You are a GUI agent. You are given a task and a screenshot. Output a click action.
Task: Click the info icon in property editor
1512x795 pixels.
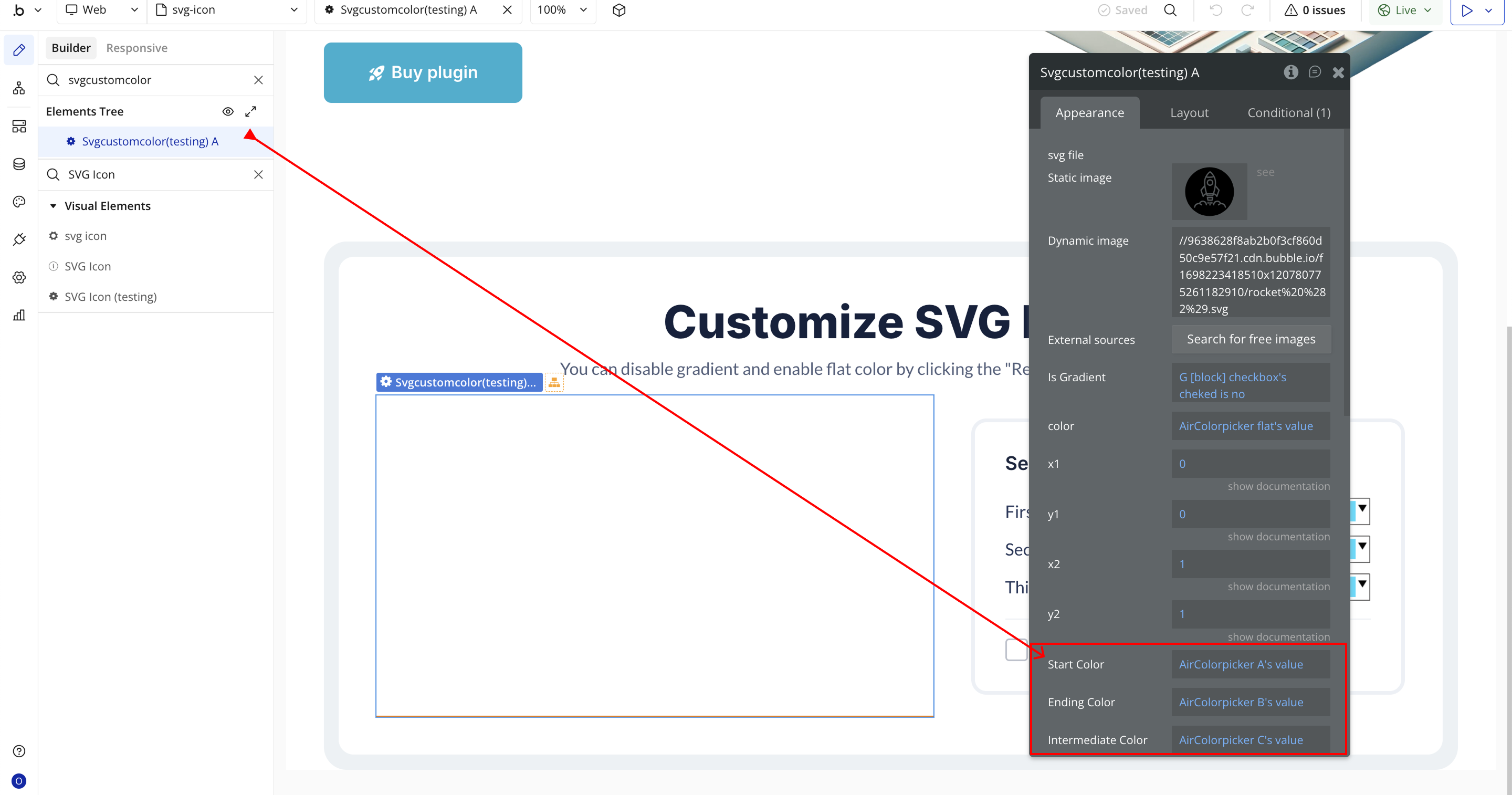coord(1290,72)
